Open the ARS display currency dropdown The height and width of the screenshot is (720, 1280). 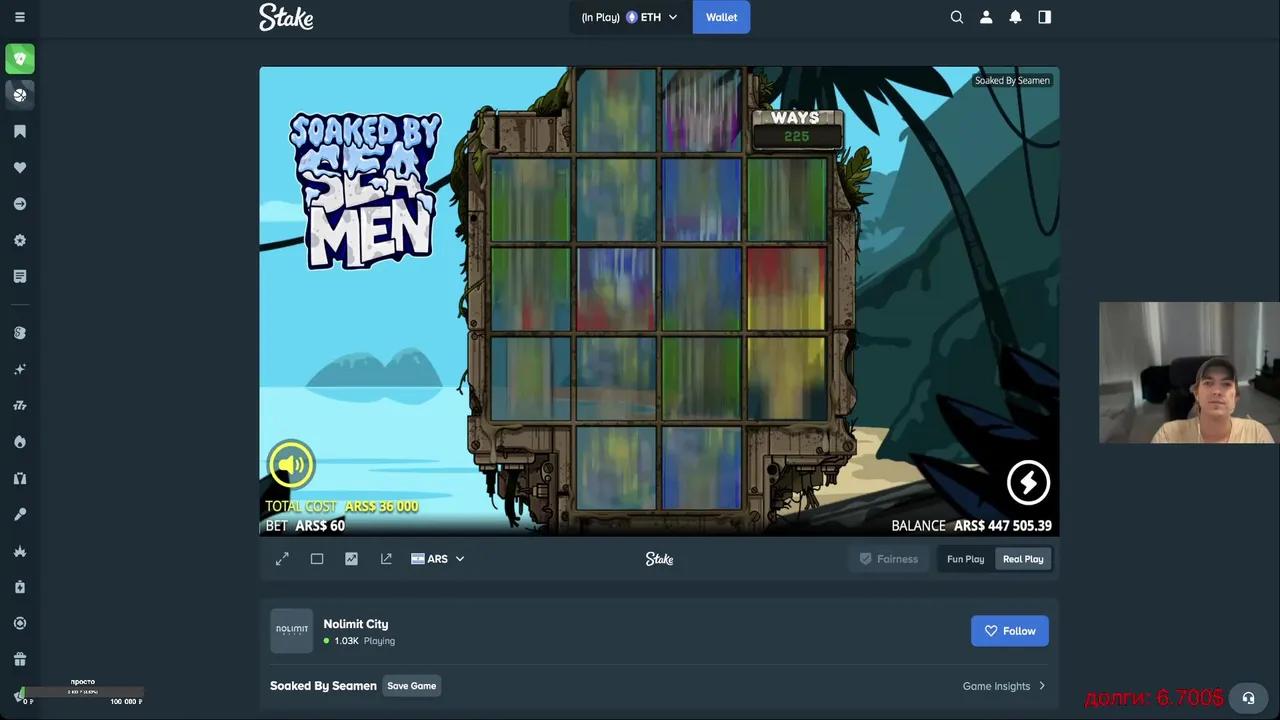[x=438, y=559]
